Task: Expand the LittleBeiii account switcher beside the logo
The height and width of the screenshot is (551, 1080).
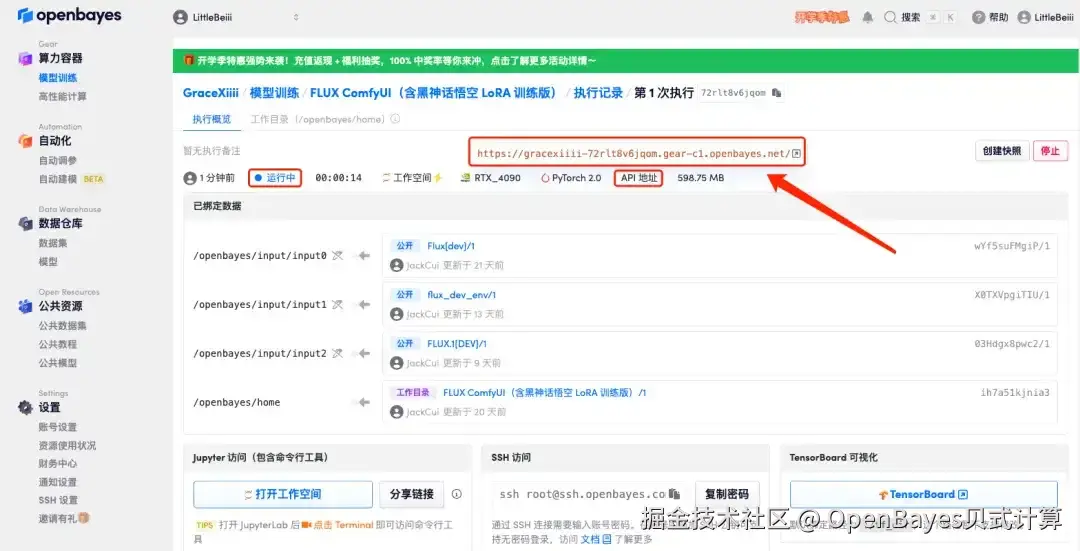Action: (236, 17)
